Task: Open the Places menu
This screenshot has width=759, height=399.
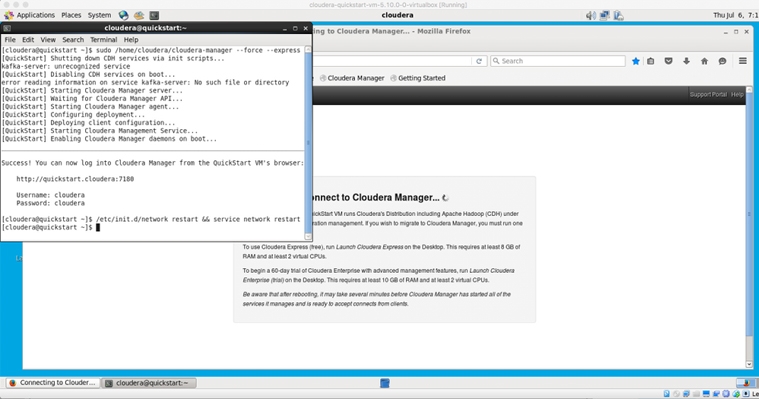Action: pos(71,15)
